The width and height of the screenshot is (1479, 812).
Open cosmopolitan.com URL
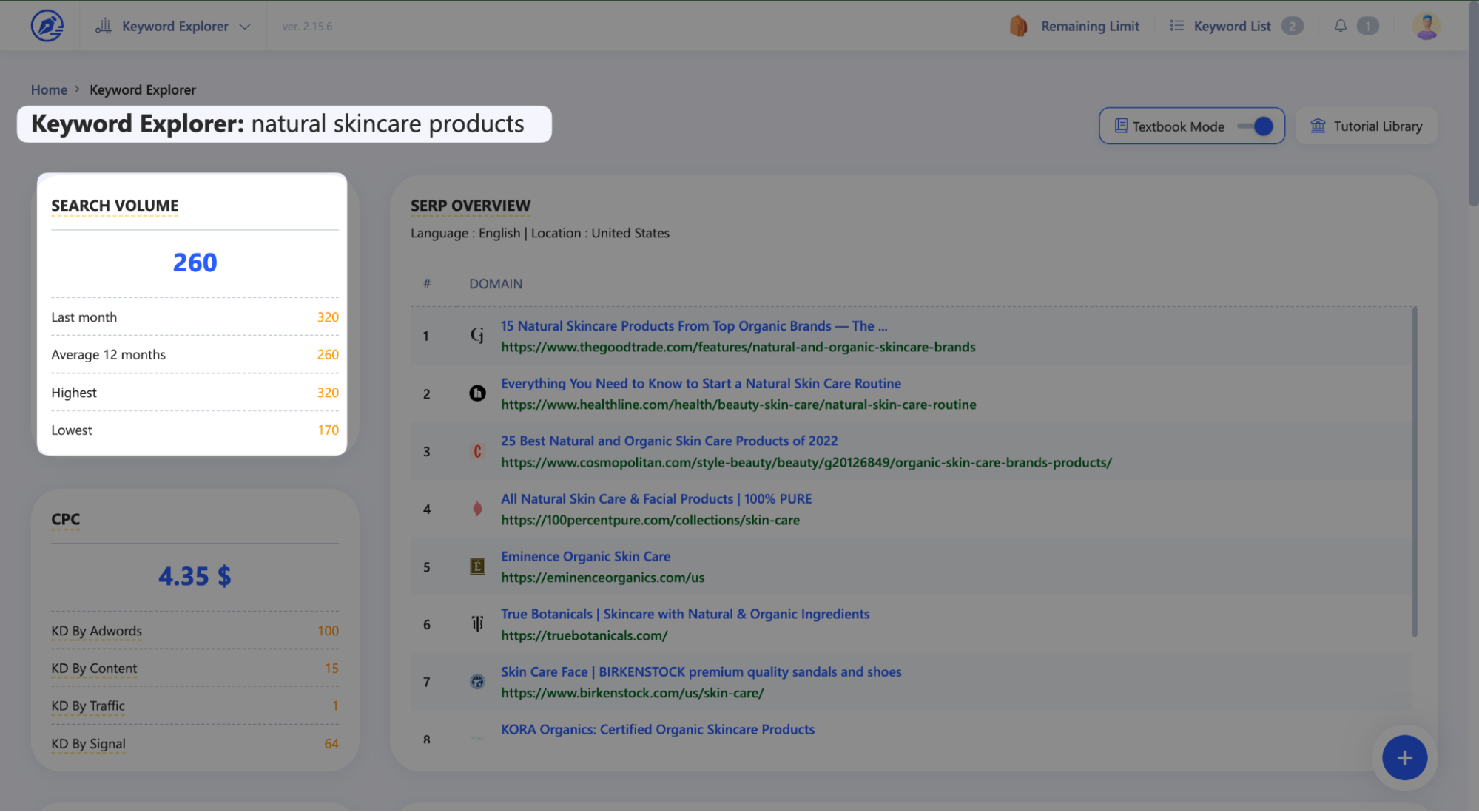tap(806, 462)
